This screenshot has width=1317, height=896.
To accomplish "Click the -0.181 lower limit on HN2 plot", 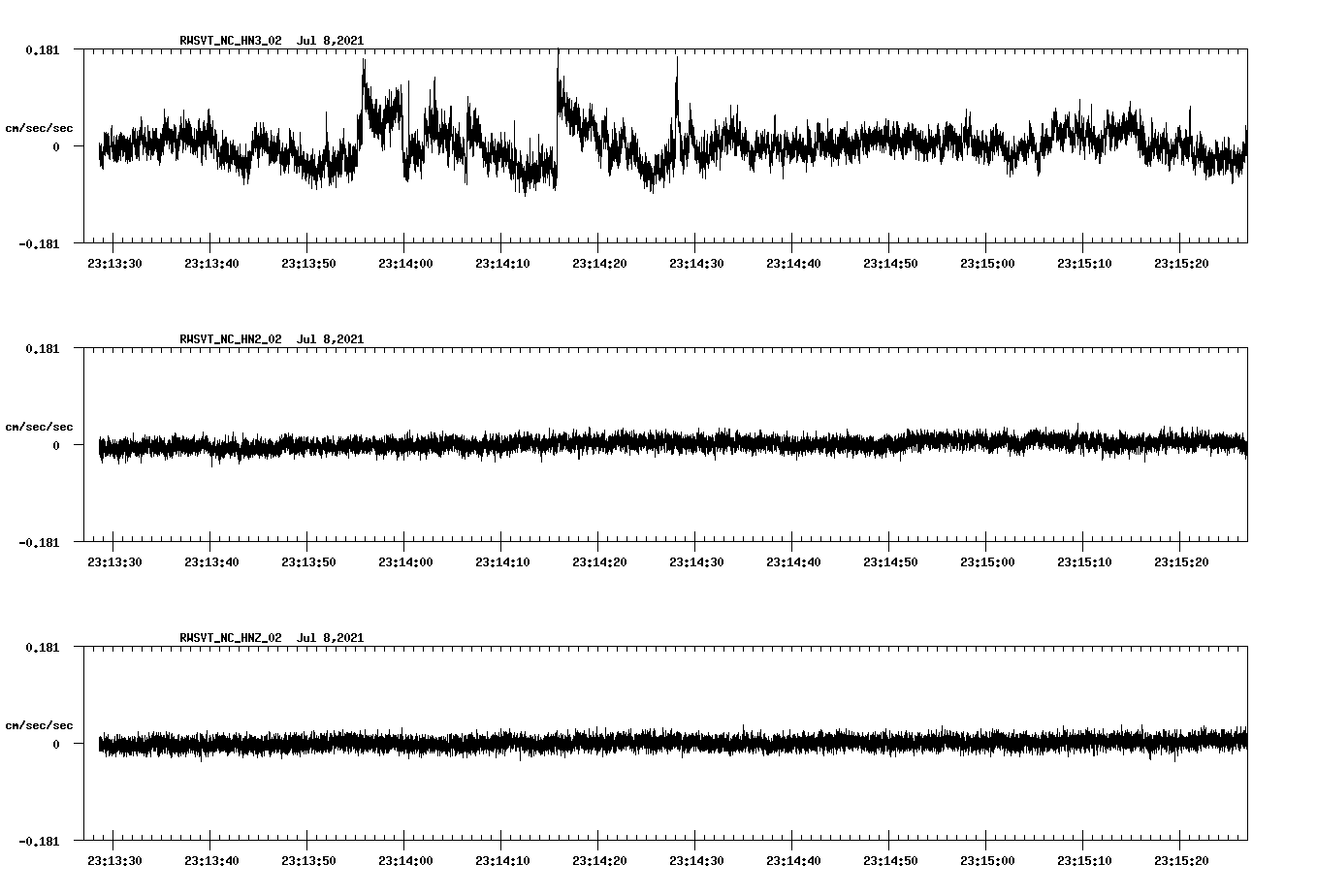I will pyautogui.click(x=39, y=543).
